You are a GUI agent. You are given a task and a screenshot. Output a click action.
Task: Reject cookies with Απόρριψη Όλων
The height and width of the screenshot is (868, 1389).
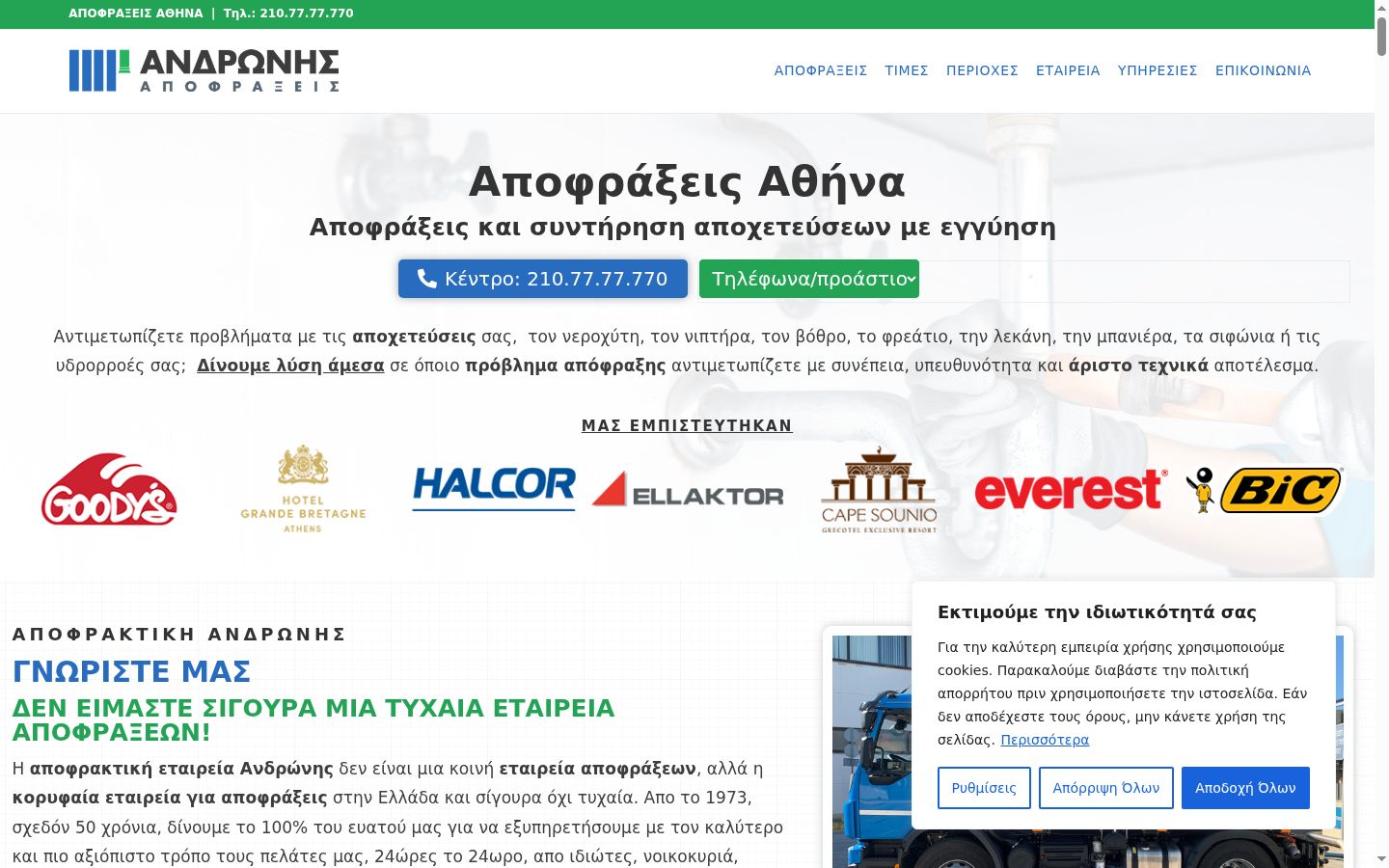pos(1106,788)
